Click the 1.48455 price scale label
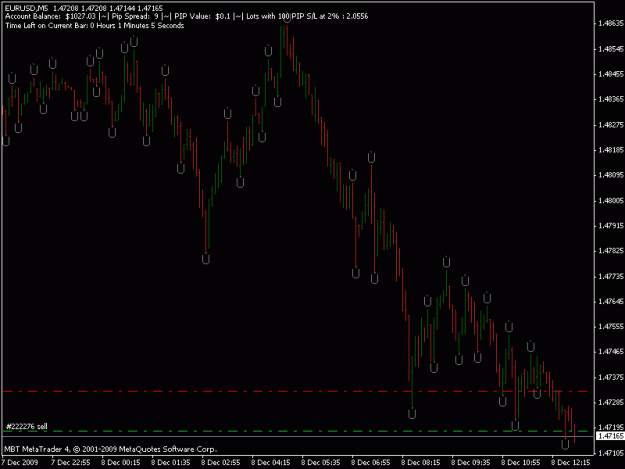 tap(611, 74)
